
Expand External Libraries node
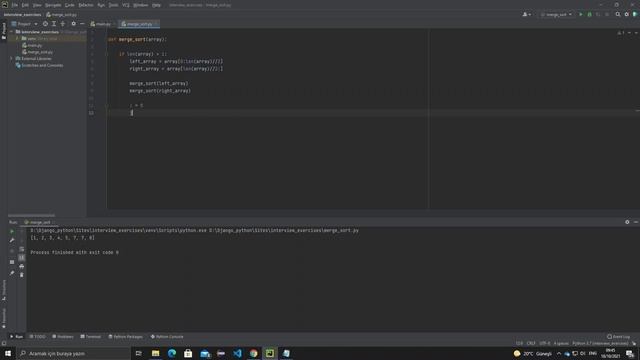(x=11, y=58)
